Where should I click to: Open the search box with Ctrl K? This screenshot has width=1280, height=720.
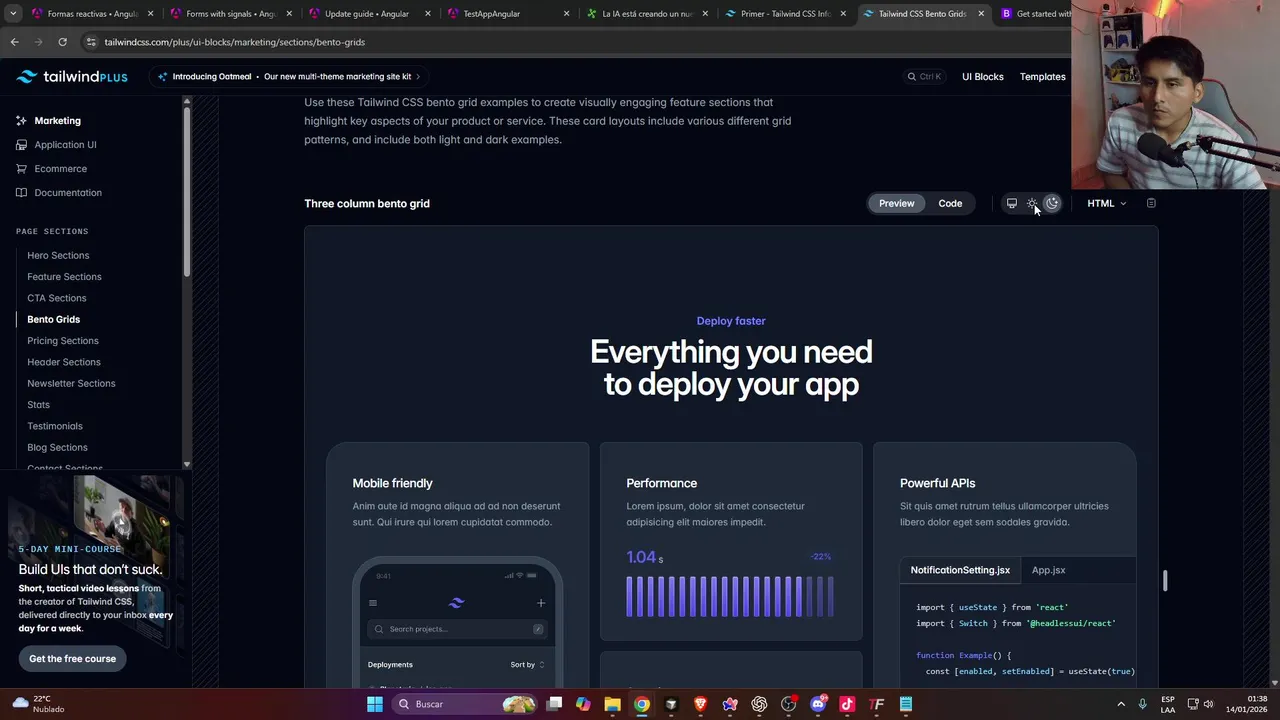924,77
